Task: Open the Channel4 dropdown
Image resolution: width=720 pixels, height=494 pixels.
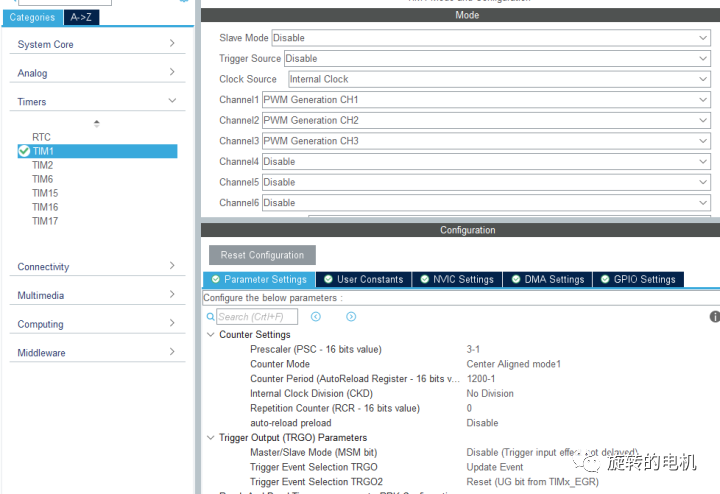Action: (x=486, y=162)
